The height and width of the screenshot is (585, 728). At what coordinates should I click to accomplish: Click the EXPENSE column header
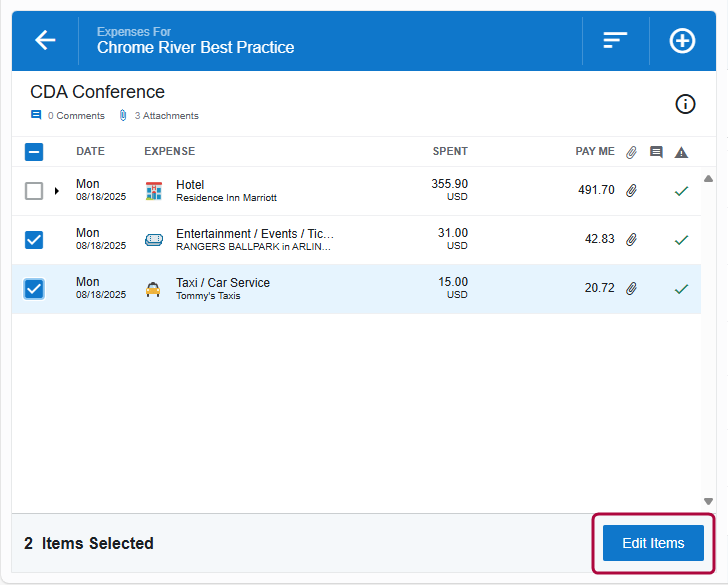169,152
